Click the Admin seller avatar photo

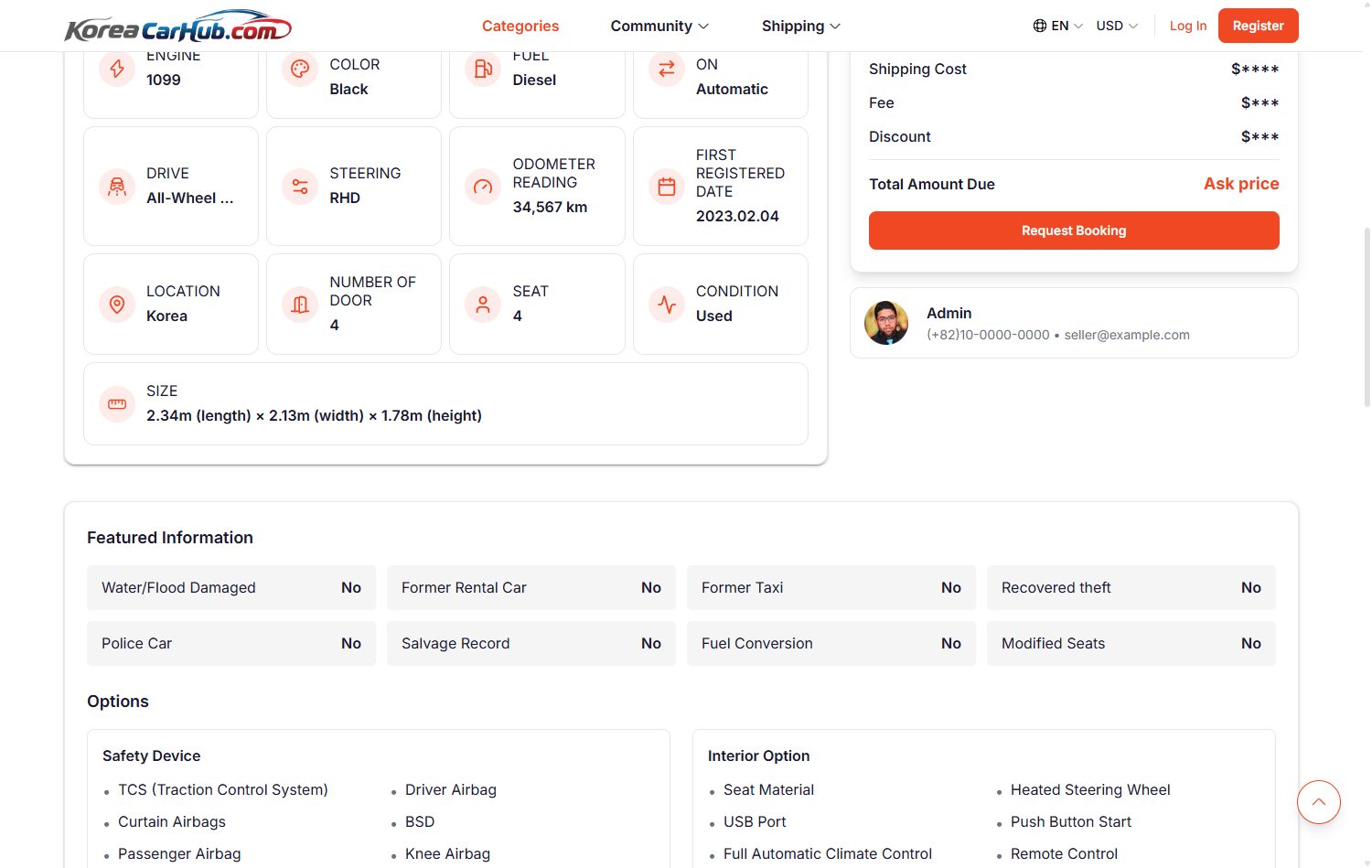886,323
